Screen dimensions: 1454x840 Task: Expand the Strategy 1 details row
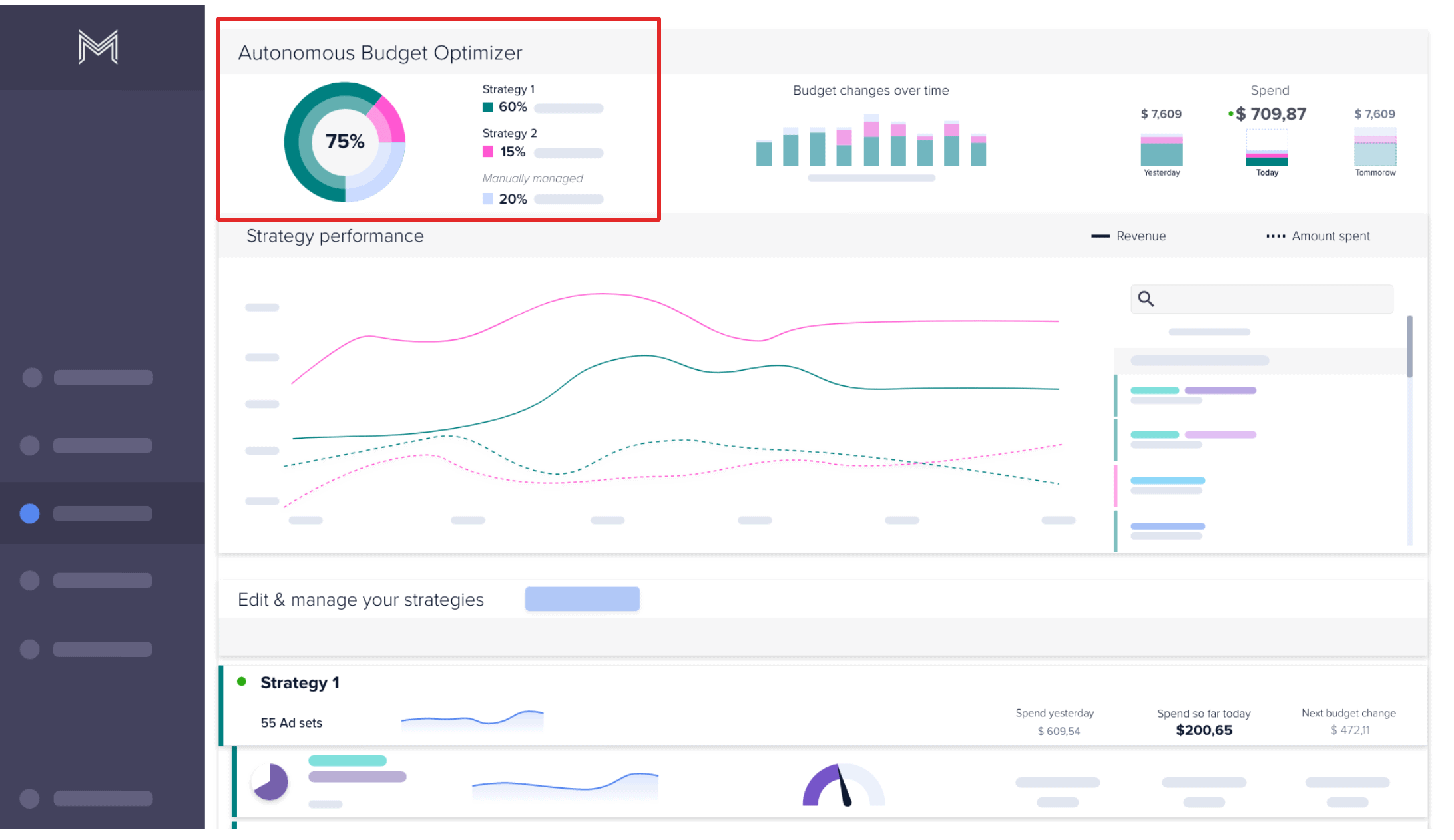tap(300, 682)
